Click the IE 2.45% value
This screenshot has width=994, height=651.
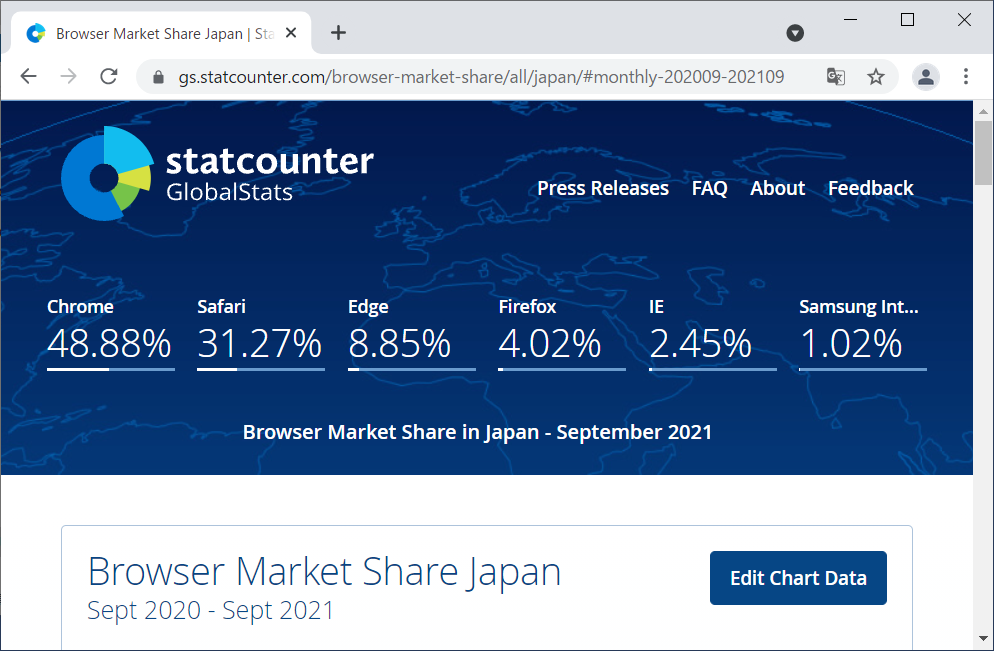(700, 344)
